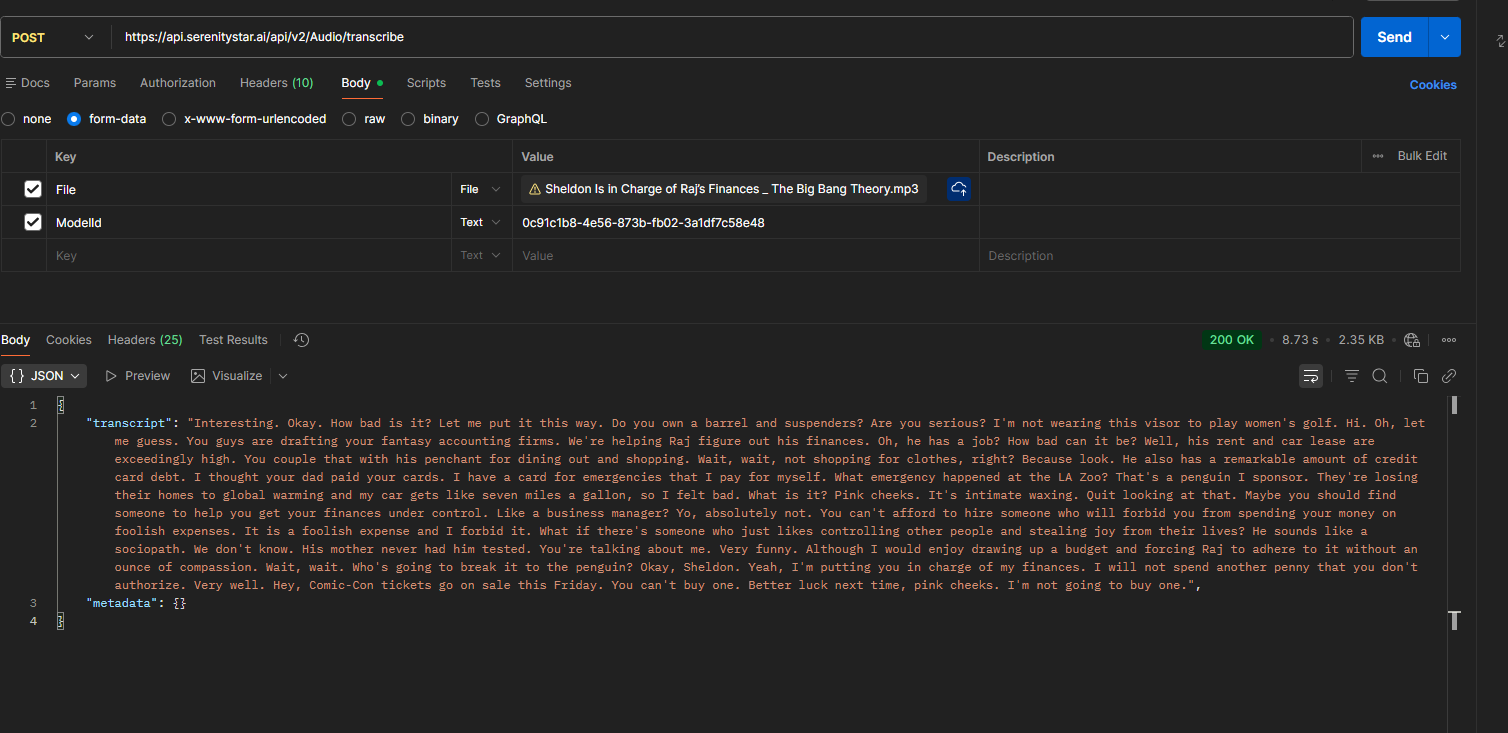Click the link icon in response toolbar
Screen dimensions: 1508x733
pyautogui.click(x=1448, y=376)
